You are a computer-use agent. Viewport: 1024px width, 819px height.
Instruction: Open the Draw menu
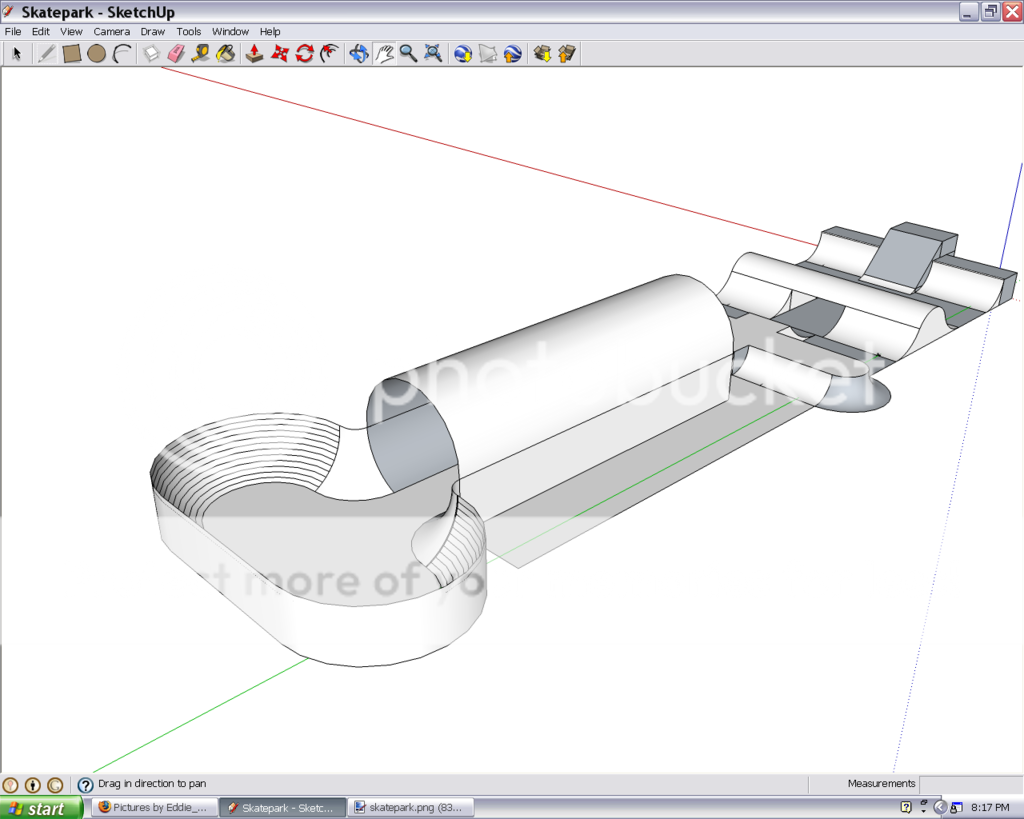(x=152, y=32)
